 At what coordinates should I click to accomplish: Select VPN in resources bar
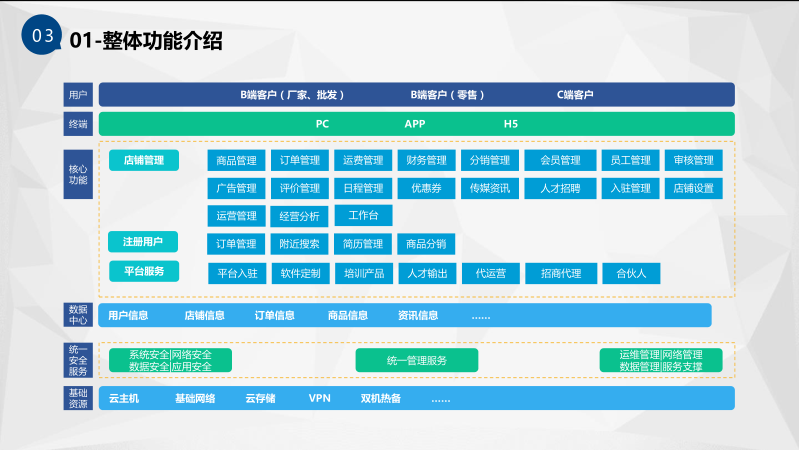coord(320,398)
